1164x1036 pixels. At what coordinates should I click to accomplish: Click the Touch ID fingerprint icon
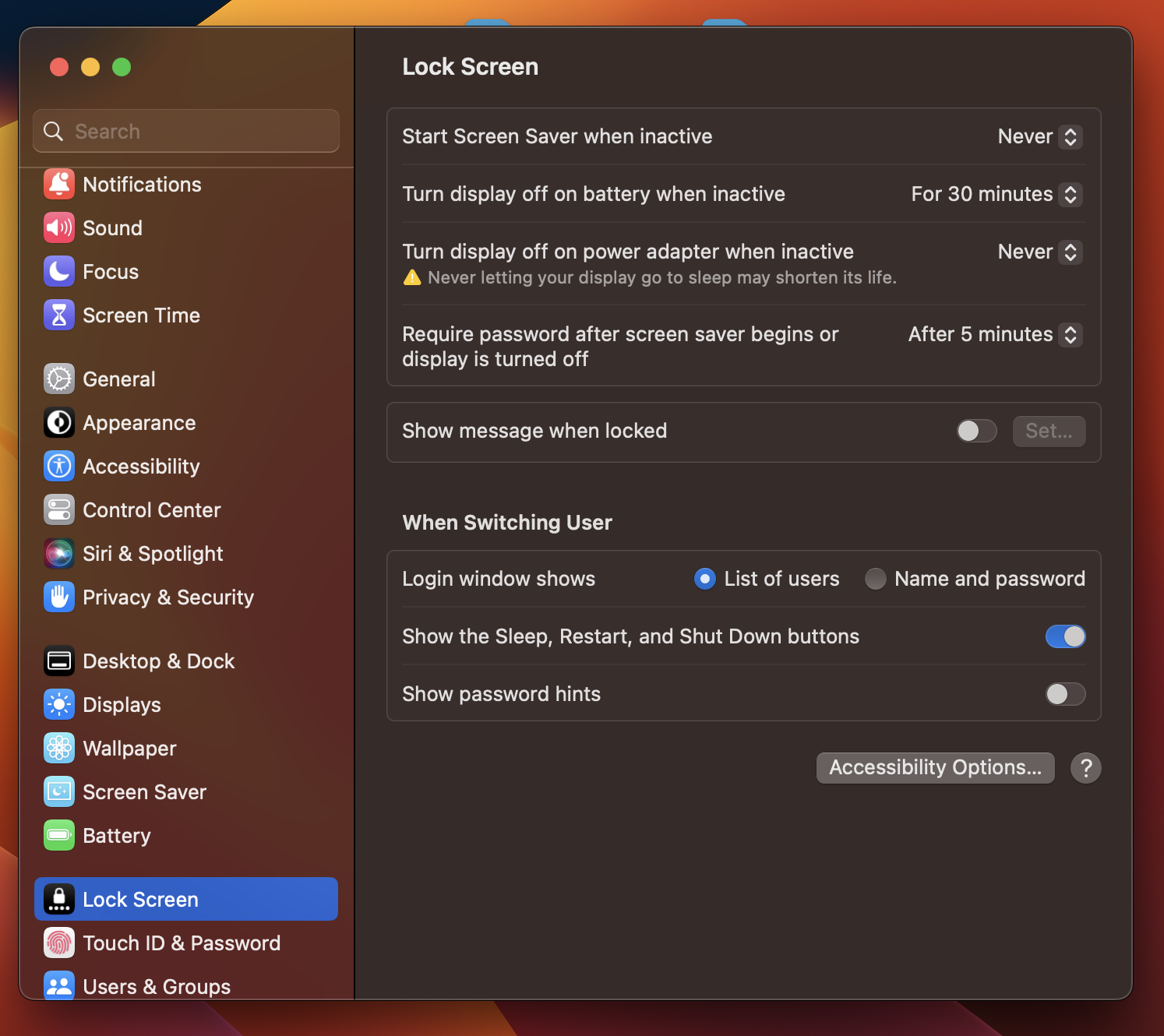click(x=59, y=943)
